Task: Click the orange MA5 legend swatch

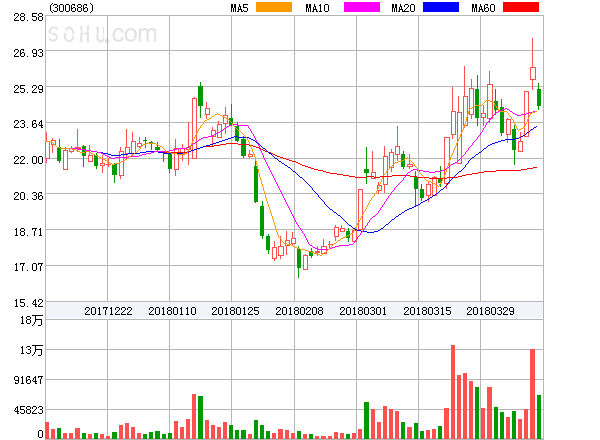Action: point(274,7)
